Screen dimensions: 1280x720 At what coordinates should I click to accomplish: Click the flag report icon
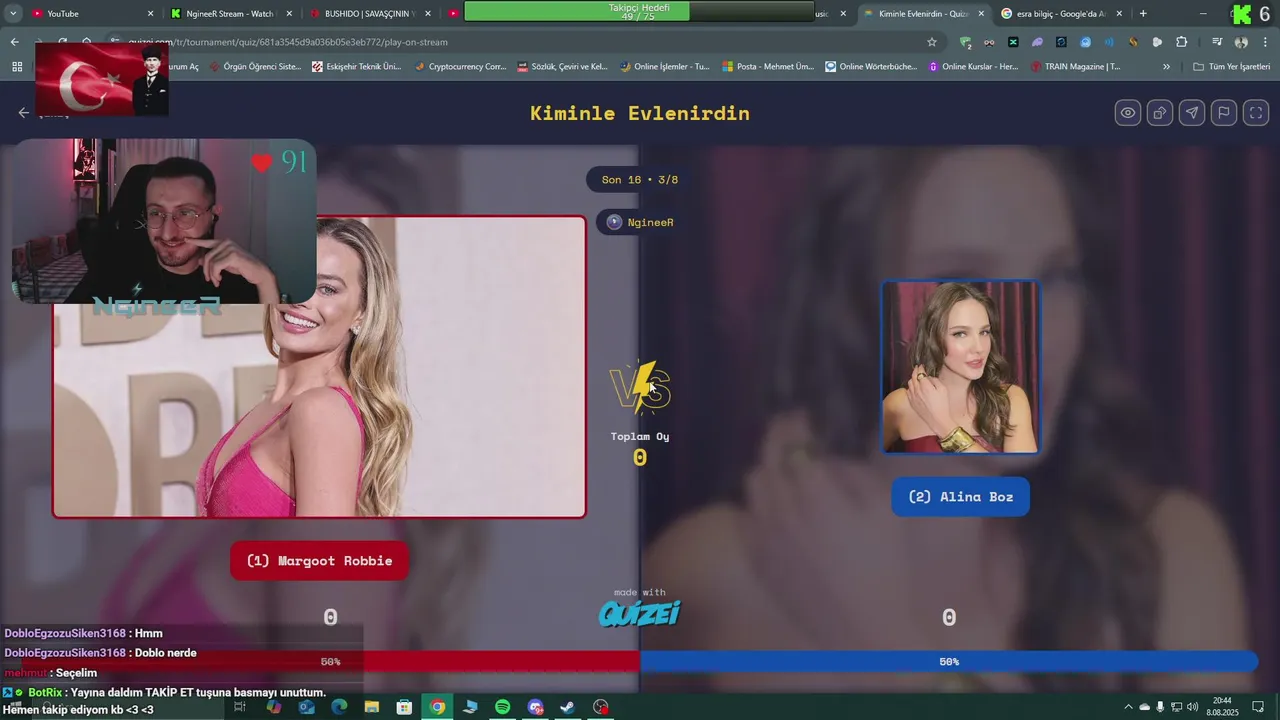[1224, 113]
